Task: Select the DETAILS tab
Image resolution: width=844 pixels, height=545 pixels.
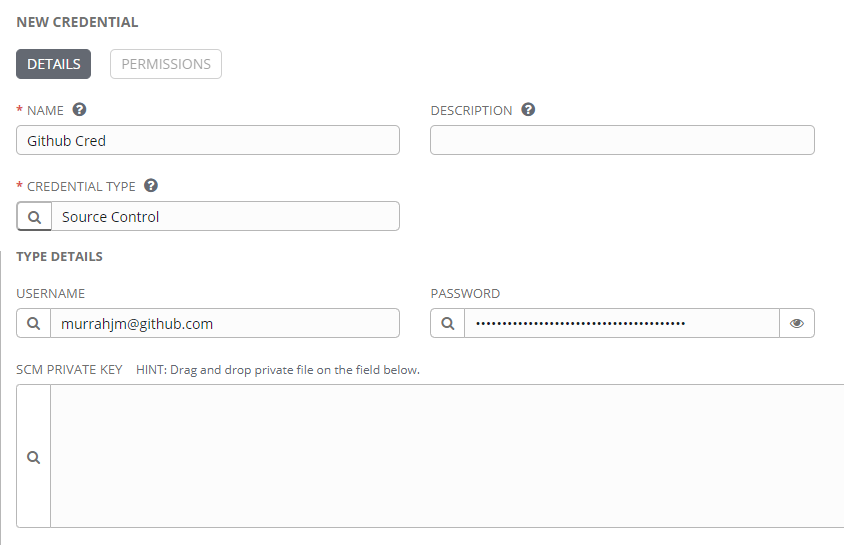Action: pyautogui.click(x=53, y=64)
